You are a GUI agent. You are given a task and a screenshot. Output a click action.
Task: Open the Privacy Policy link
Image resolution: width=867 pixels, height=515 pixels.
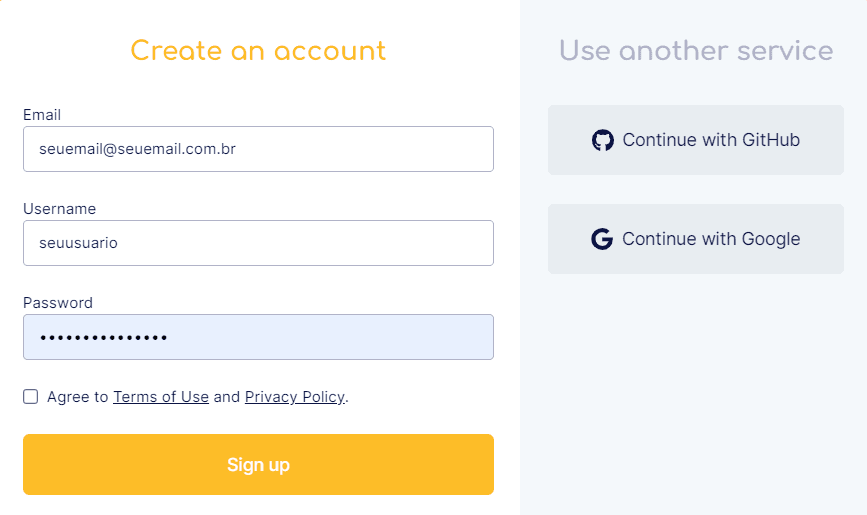[x=294, y=397]
